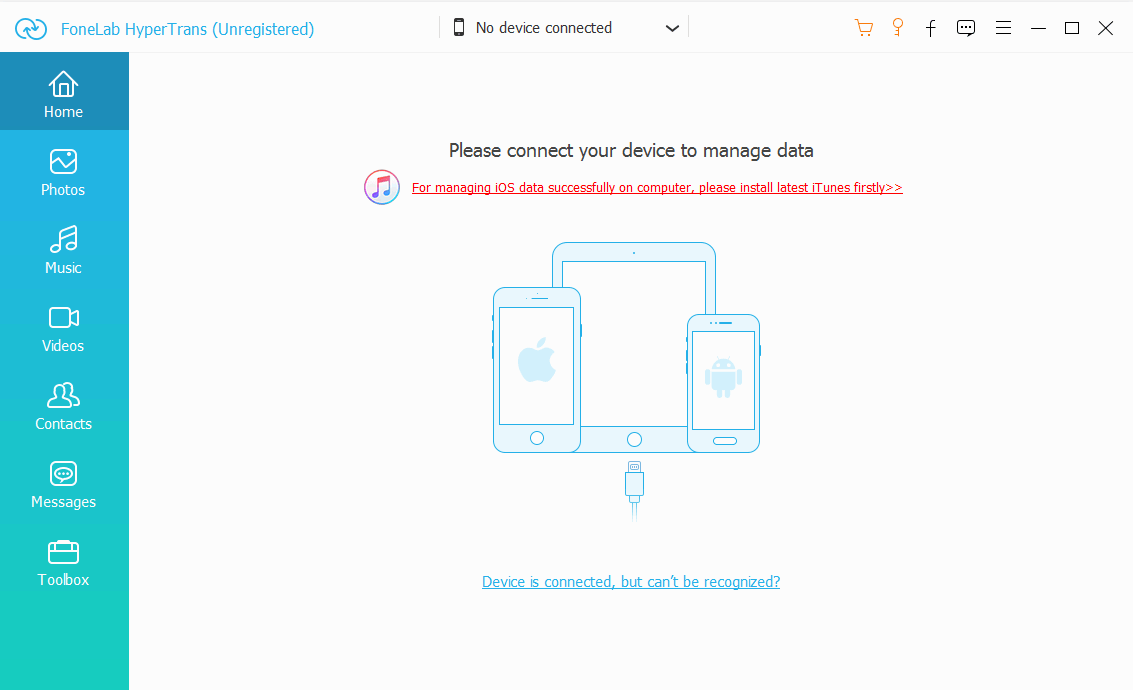The image size is (1133, 690).
Task: Go to the Home tab
Action: coord(64,92)
